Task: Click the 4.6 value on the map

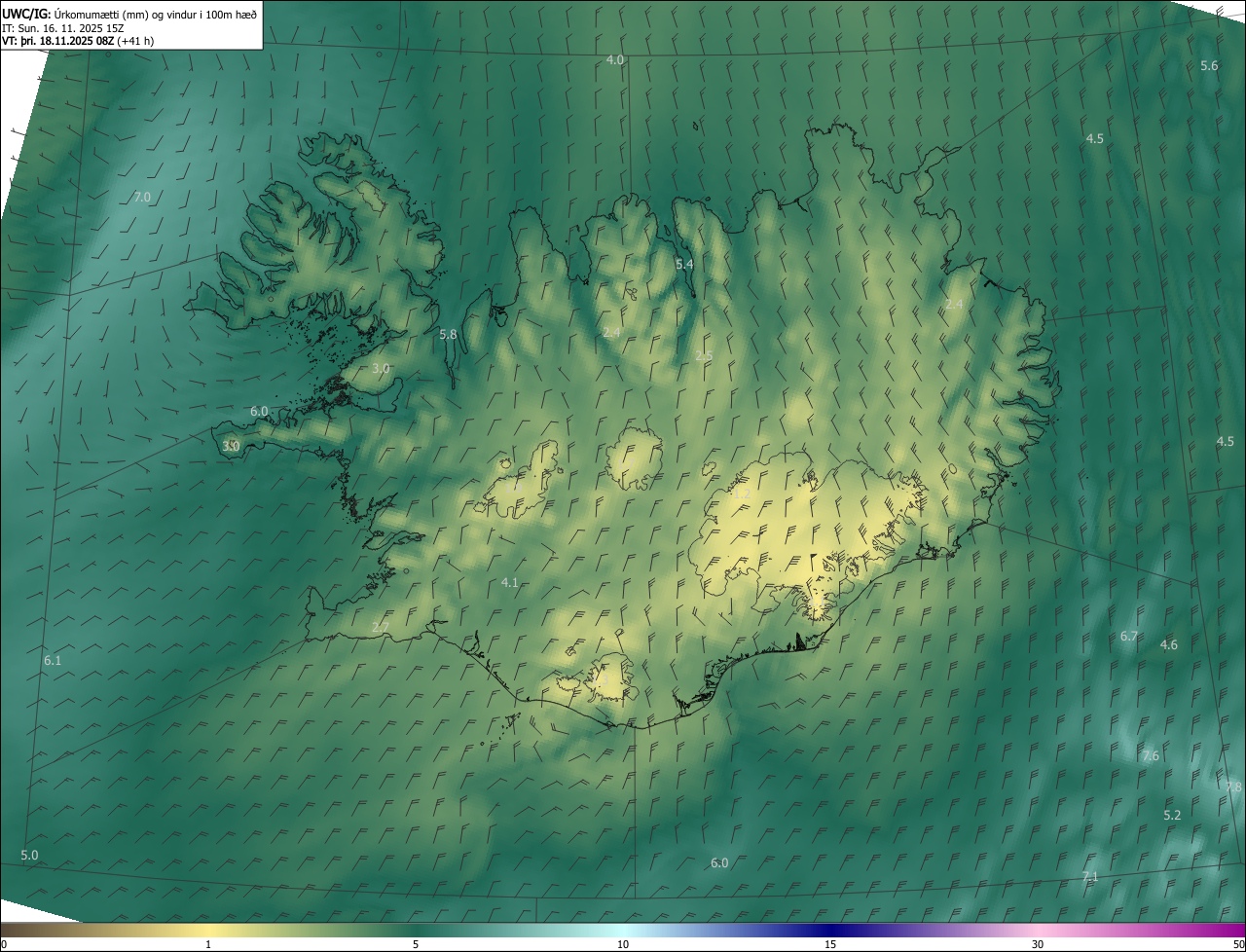Action: click(1169, 645)
